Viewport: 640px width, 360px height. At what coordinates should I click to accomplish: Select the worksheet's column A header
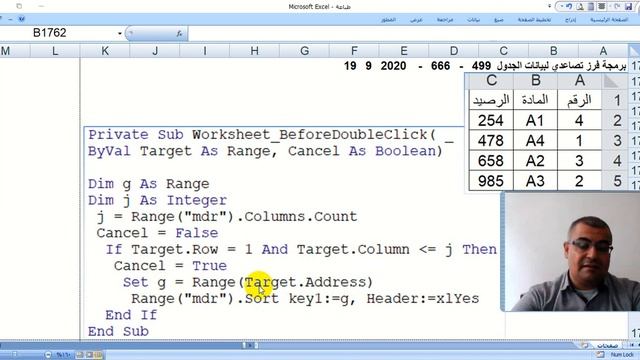pyautogui.click(x=603, y=51)
